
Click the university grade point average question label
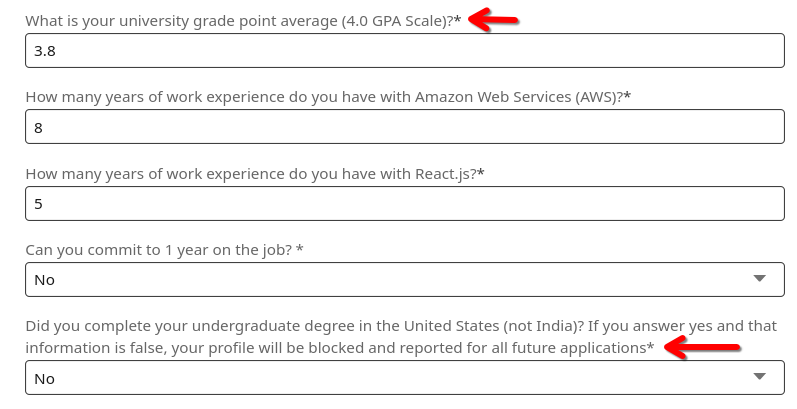[x=238, y=20]
